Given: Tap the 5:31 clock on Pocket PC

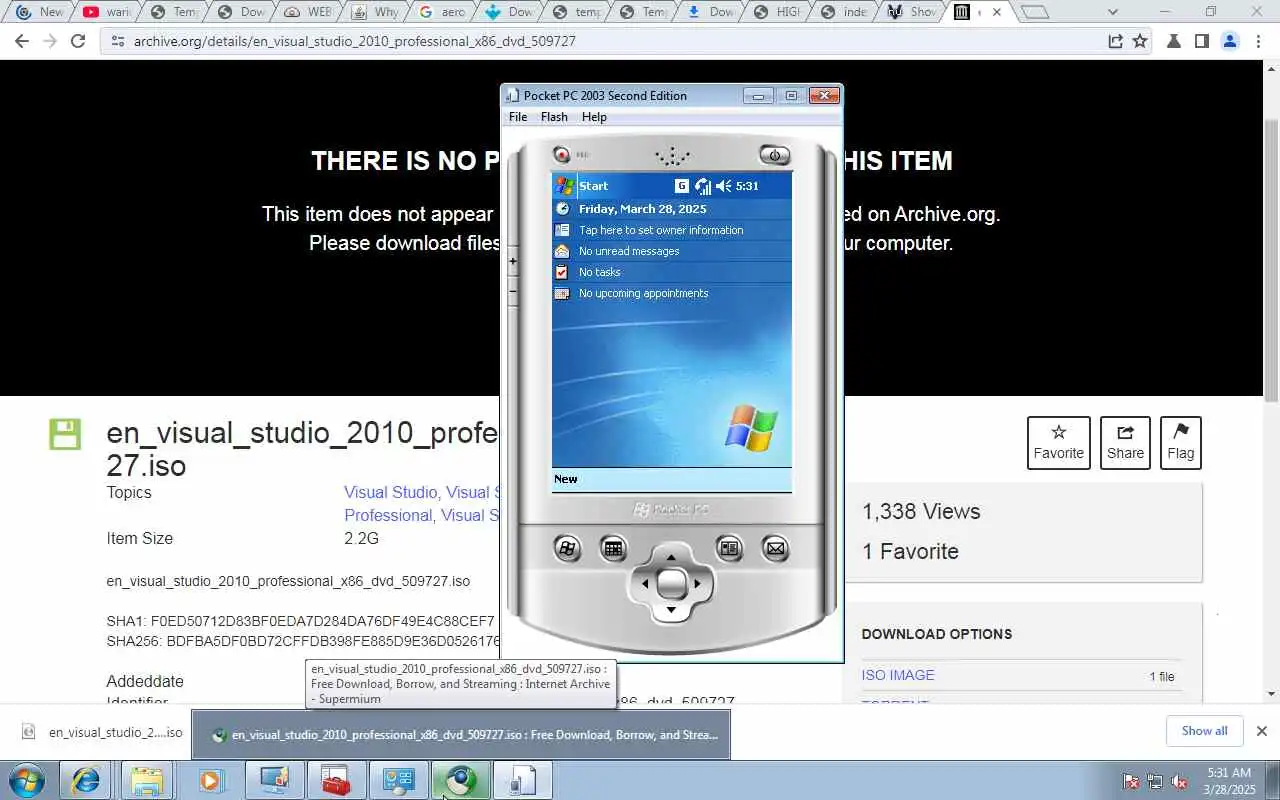Looking at the screenshot, I should pos(747,186).
